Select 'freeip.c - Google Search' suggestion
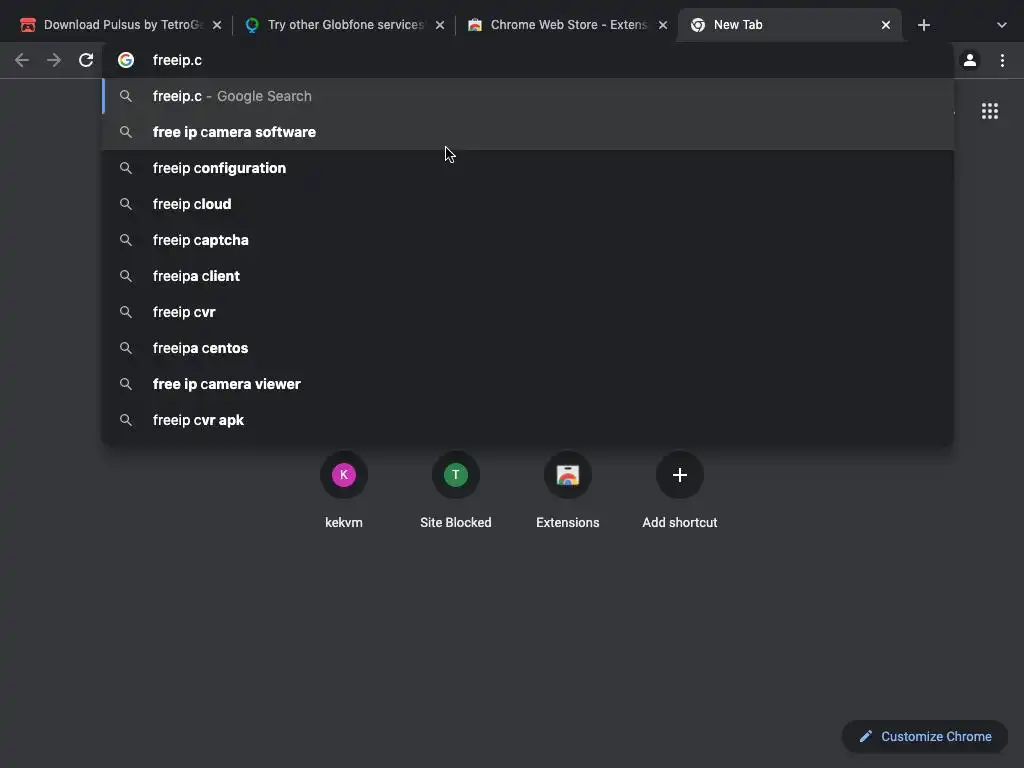Image resolution: width=1024 pixels, height=768 pixels. coord(528,96)
